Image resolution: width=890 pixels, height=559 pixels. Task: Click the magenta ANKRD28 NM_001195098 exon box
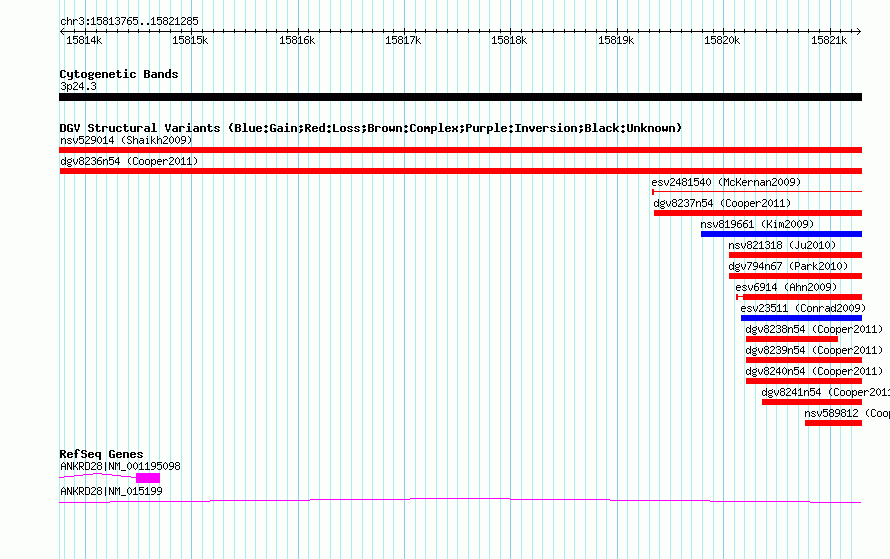point(148,478)
